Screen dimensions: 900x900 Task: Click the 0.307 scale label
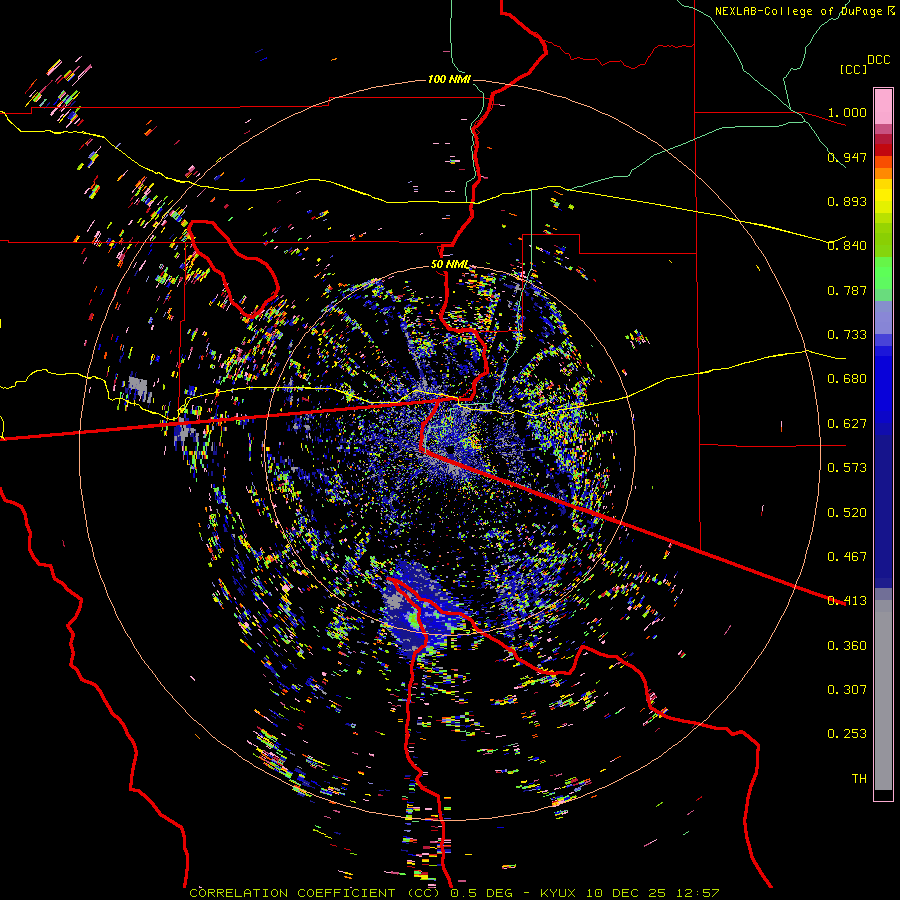click(847, 690)
